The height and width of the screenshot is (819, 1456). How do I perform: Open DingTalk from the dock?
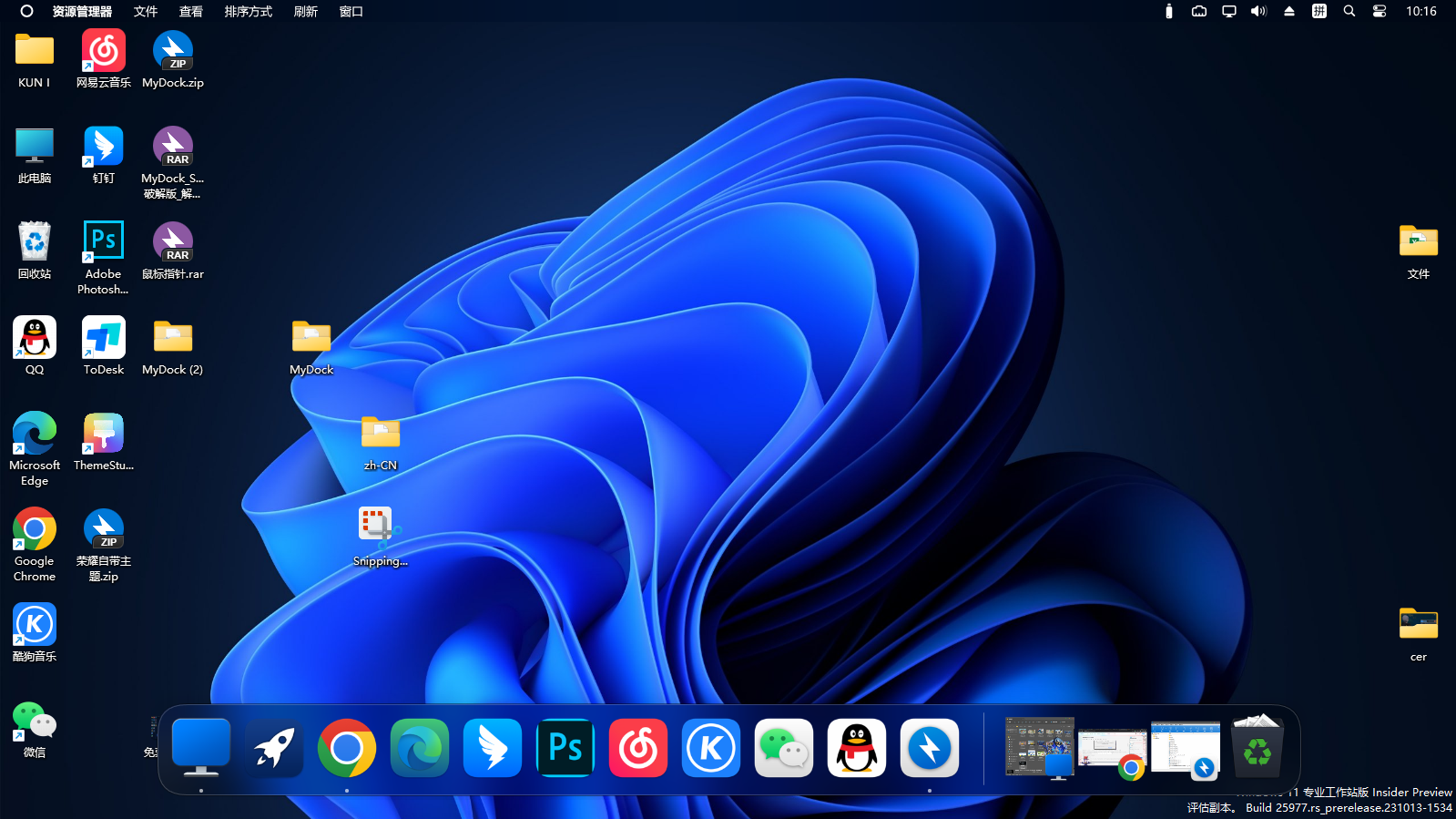click(492, 748)
